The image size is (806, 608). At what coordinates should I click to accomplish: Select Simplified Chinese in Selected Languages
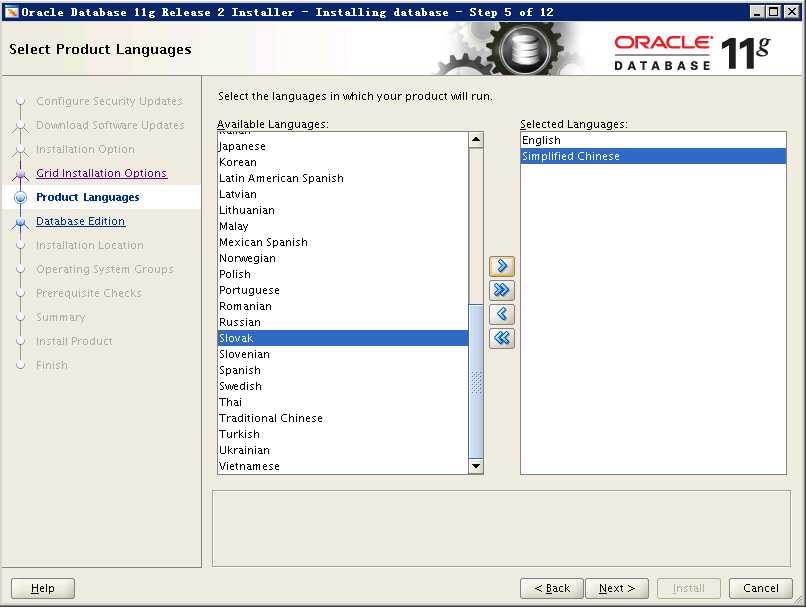653,156
